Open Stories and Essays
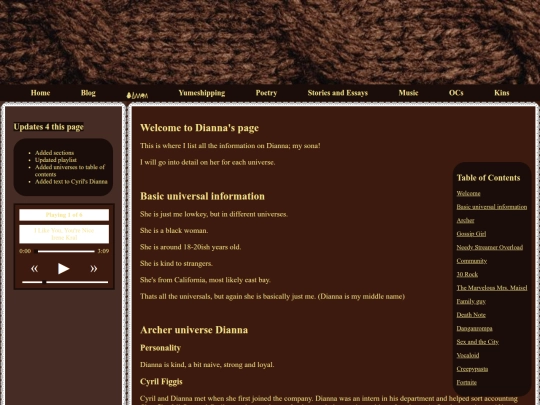This screenshot has width=540, height=405. [338, 93]
